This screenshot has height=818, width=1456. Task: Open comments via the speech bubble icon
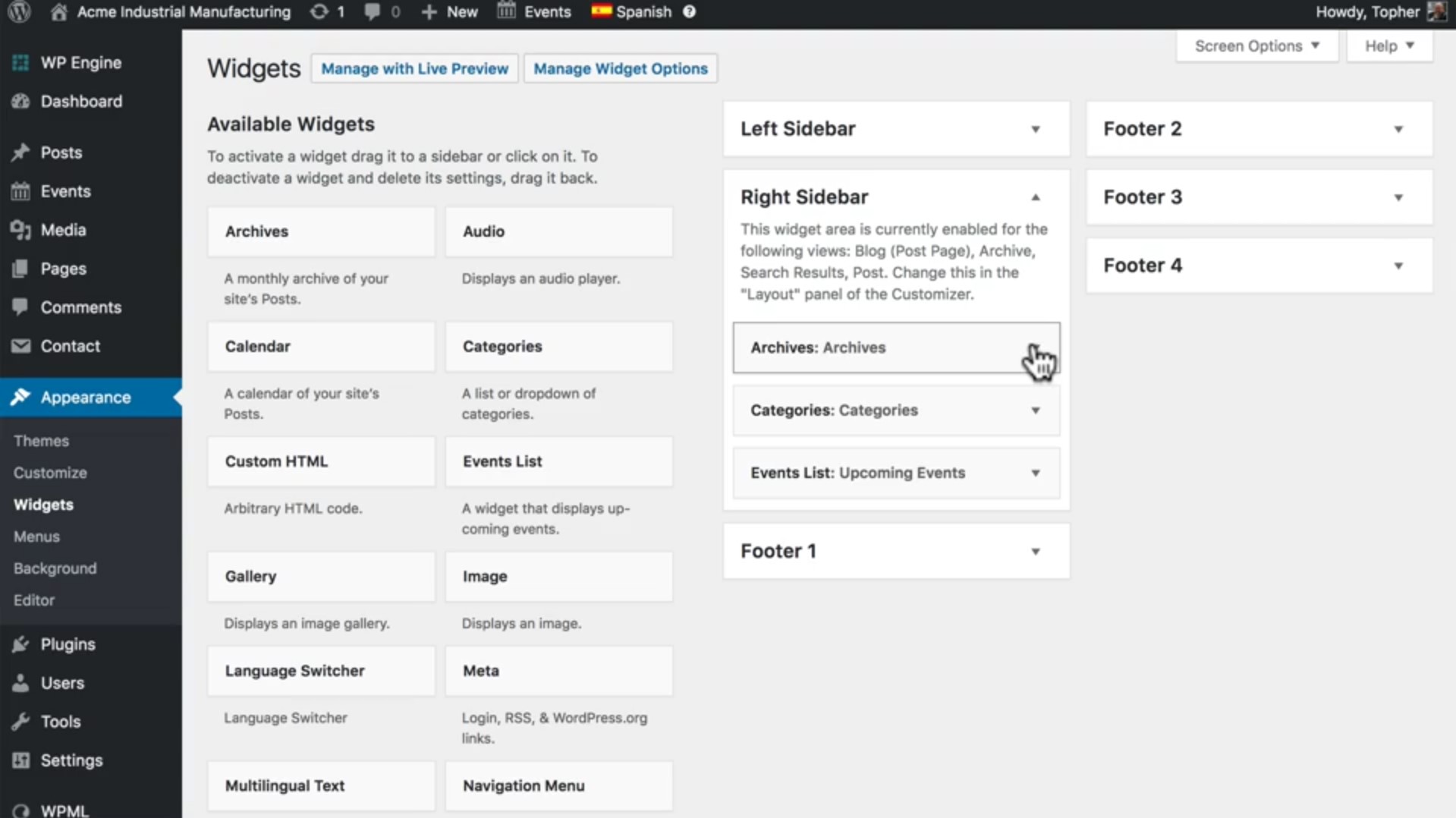pos(374,11)
